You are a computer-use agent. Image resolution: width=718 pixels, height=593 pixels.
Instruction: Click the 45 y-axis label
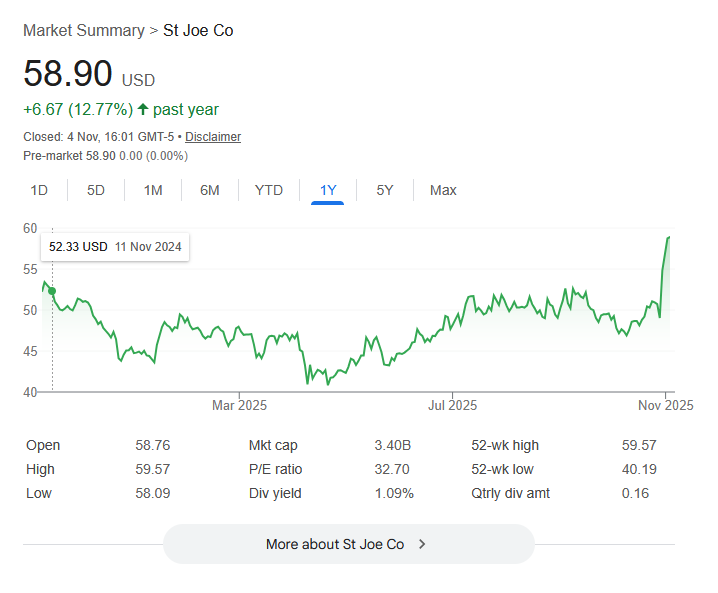pyautogui.click(x=30, y=351)
